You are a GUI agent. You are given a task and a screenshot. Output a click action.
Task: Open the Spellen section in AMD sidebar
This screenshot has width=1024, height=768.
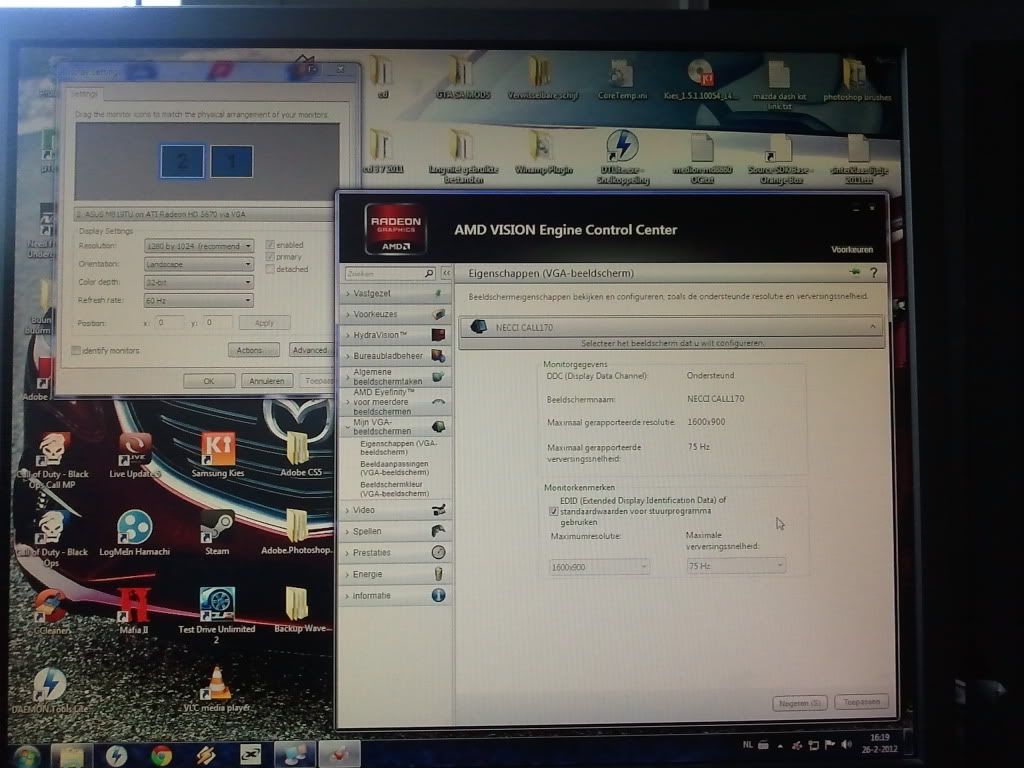396,531
